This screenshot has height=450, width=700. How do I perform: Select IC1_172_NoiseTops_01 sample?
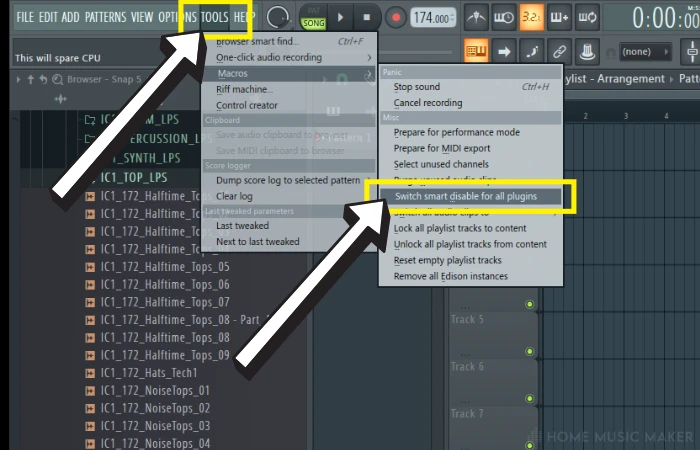[x=155, y=391]
